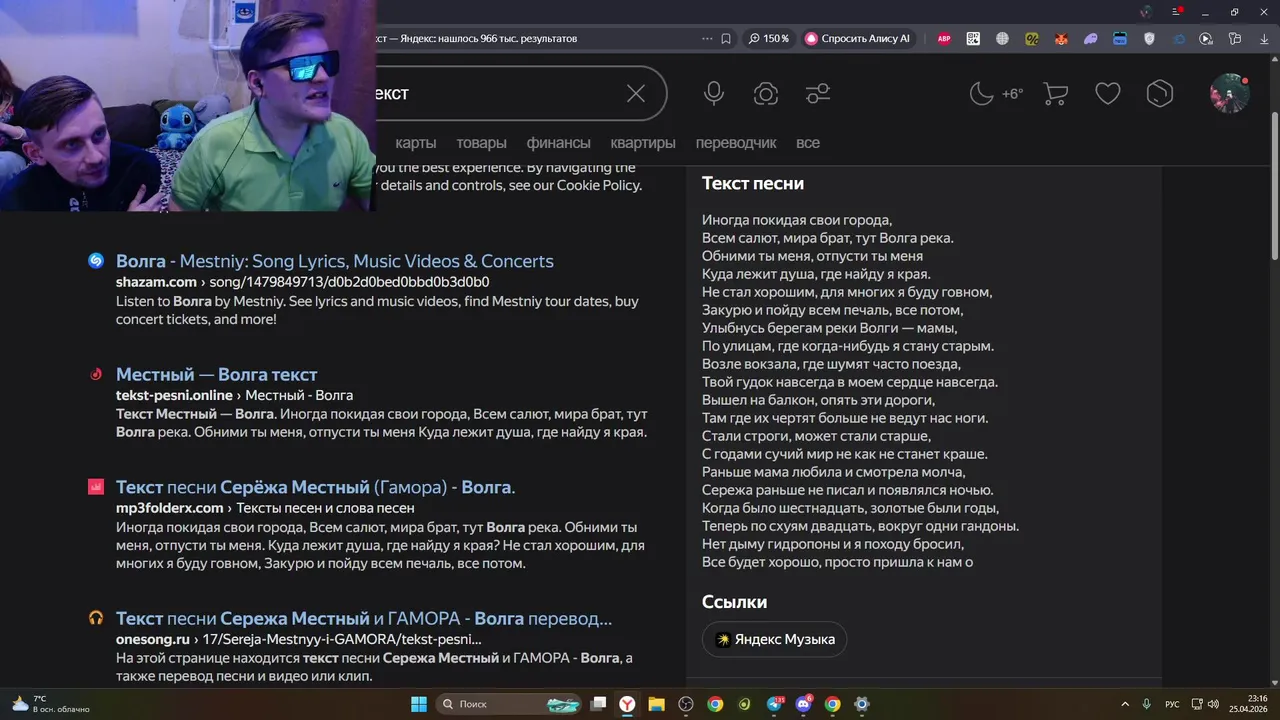
Task: Open the Shazam Волга - Mestniy result
Action: (x=334, y=261)
